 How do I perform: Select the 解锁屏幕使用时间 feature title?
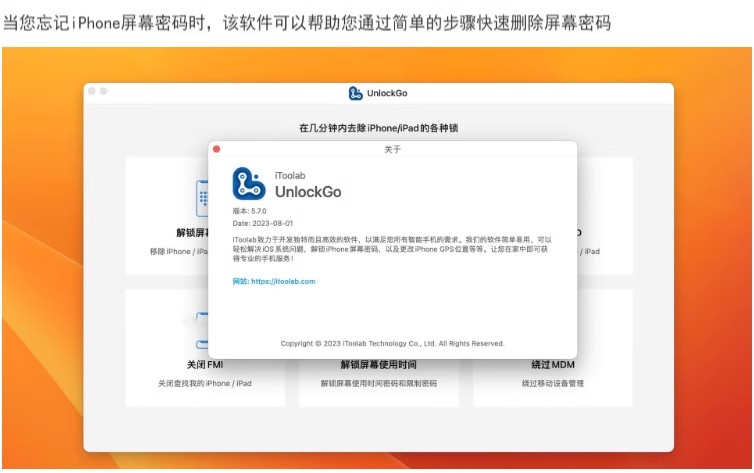coord(378,365)
